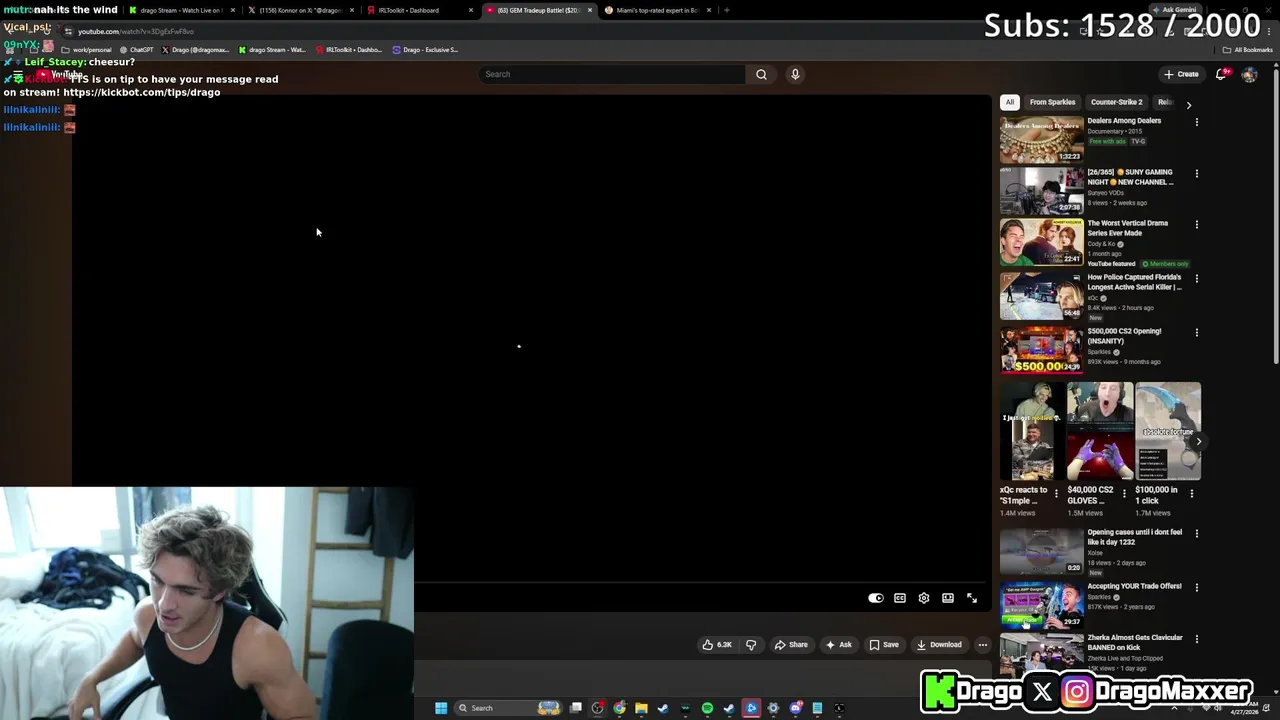Open the work/personal bookmarks folder
1280x720 pixels.
pos(87,50)
